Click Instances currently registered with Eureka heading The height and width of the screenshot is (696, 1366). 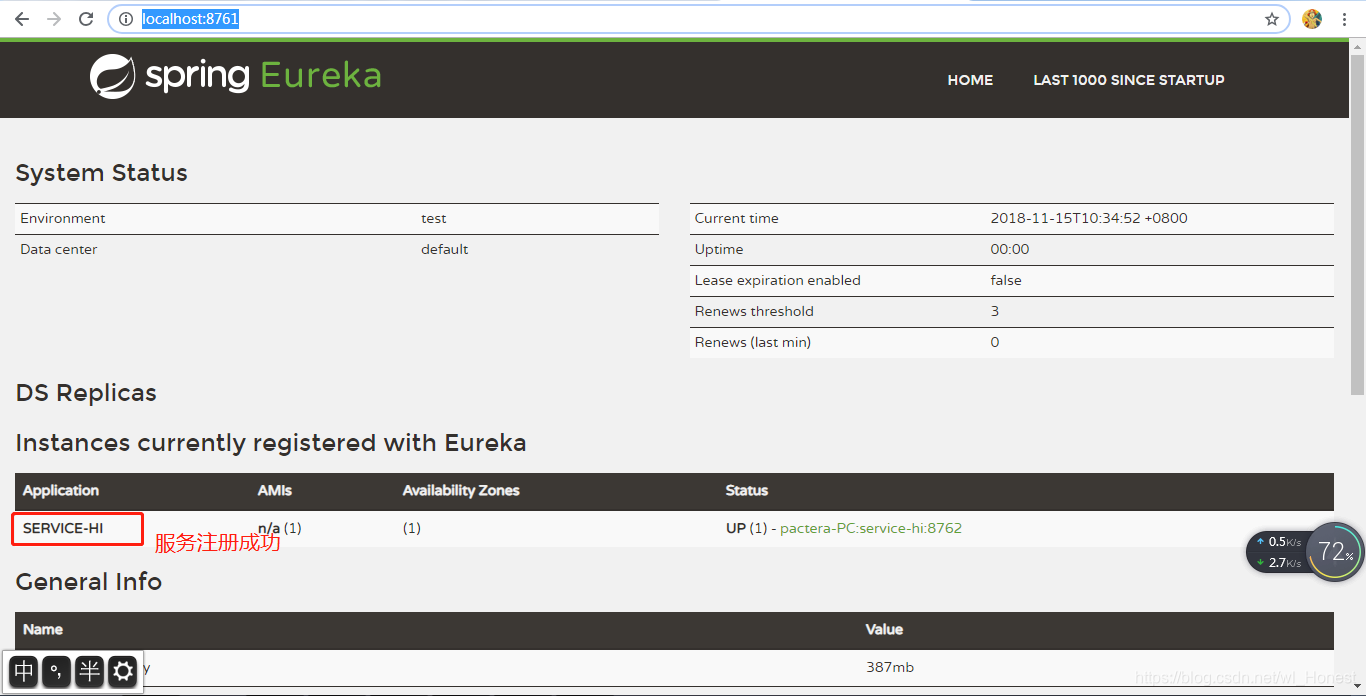tap(271, 443)
